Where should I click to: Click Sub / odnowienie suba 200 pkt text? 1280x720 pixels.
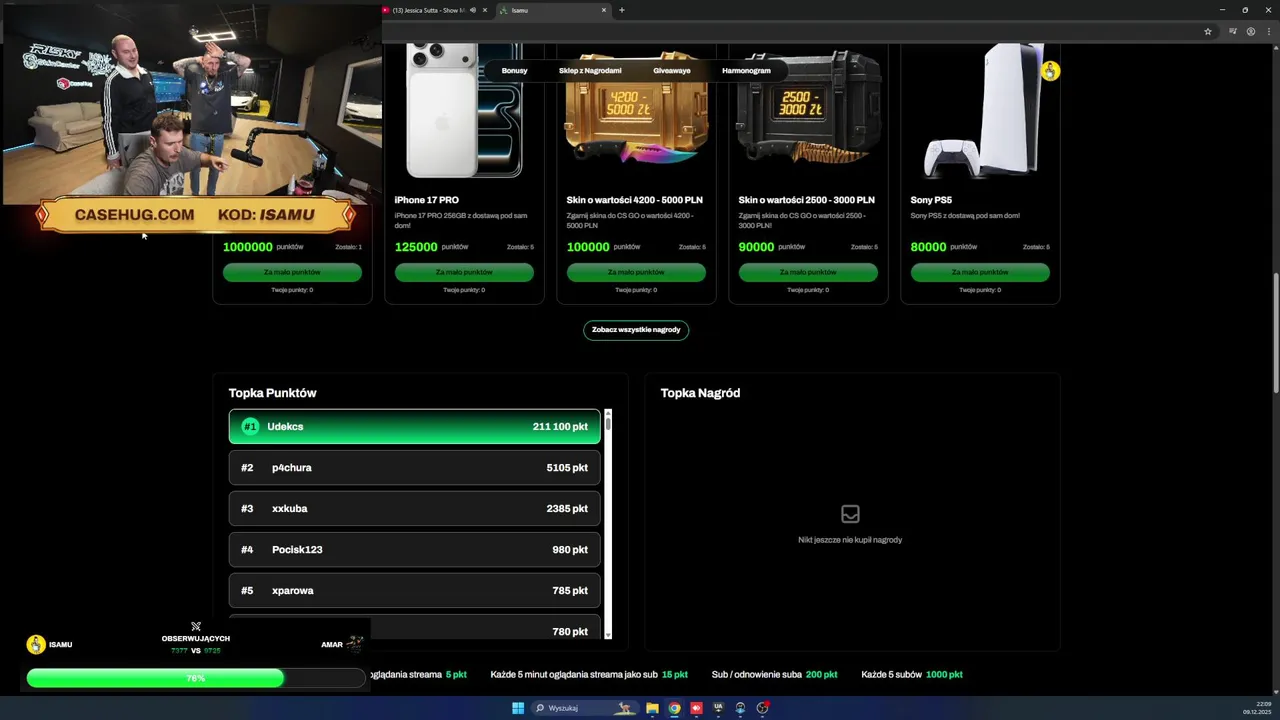(774, 675)
